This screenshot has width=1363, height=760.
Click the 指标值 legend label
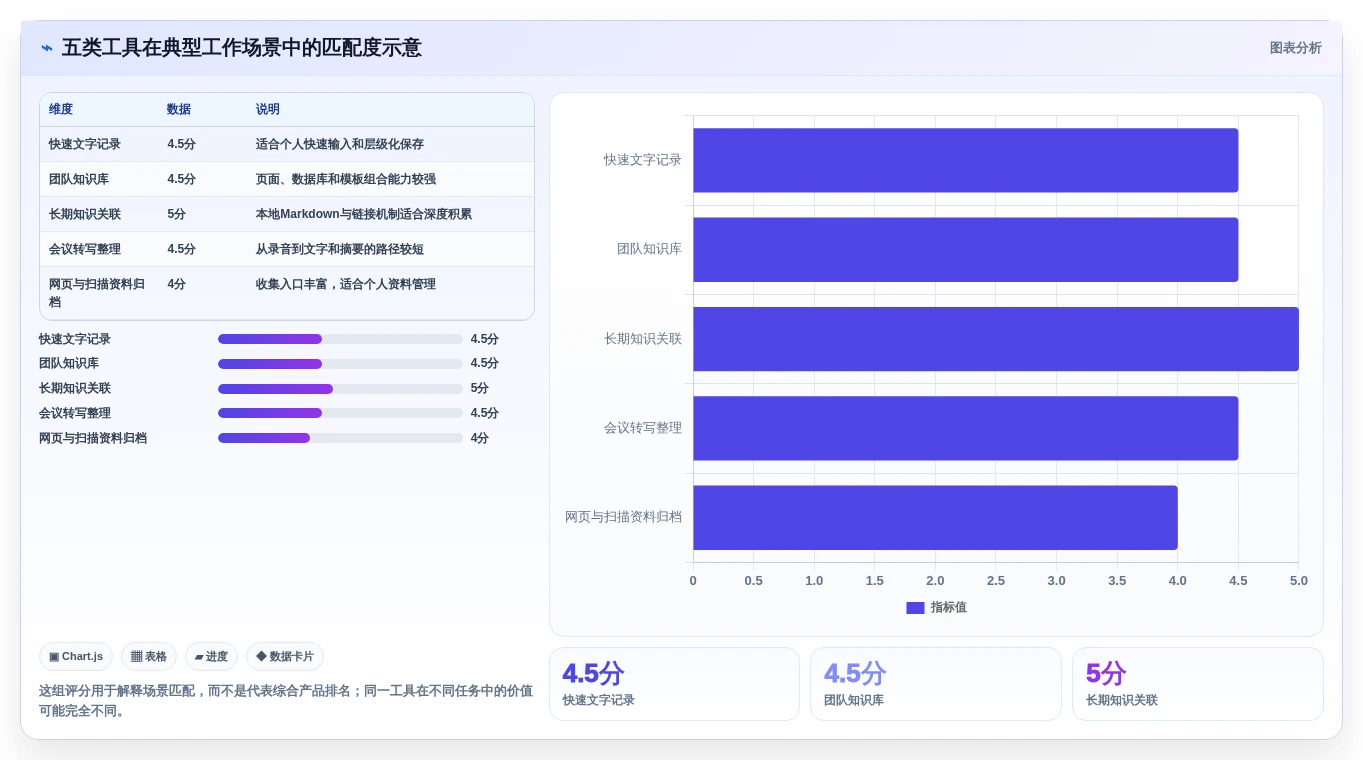(949, 608)
